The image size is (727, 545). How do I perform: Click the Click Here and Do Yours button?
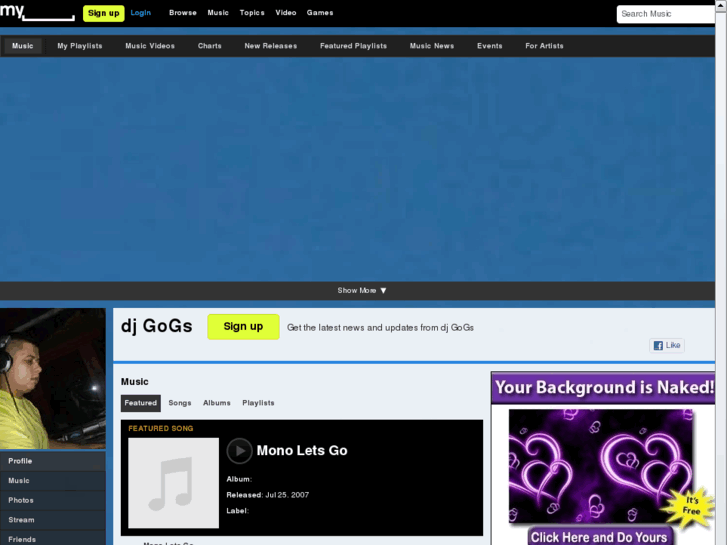point(599,537)
